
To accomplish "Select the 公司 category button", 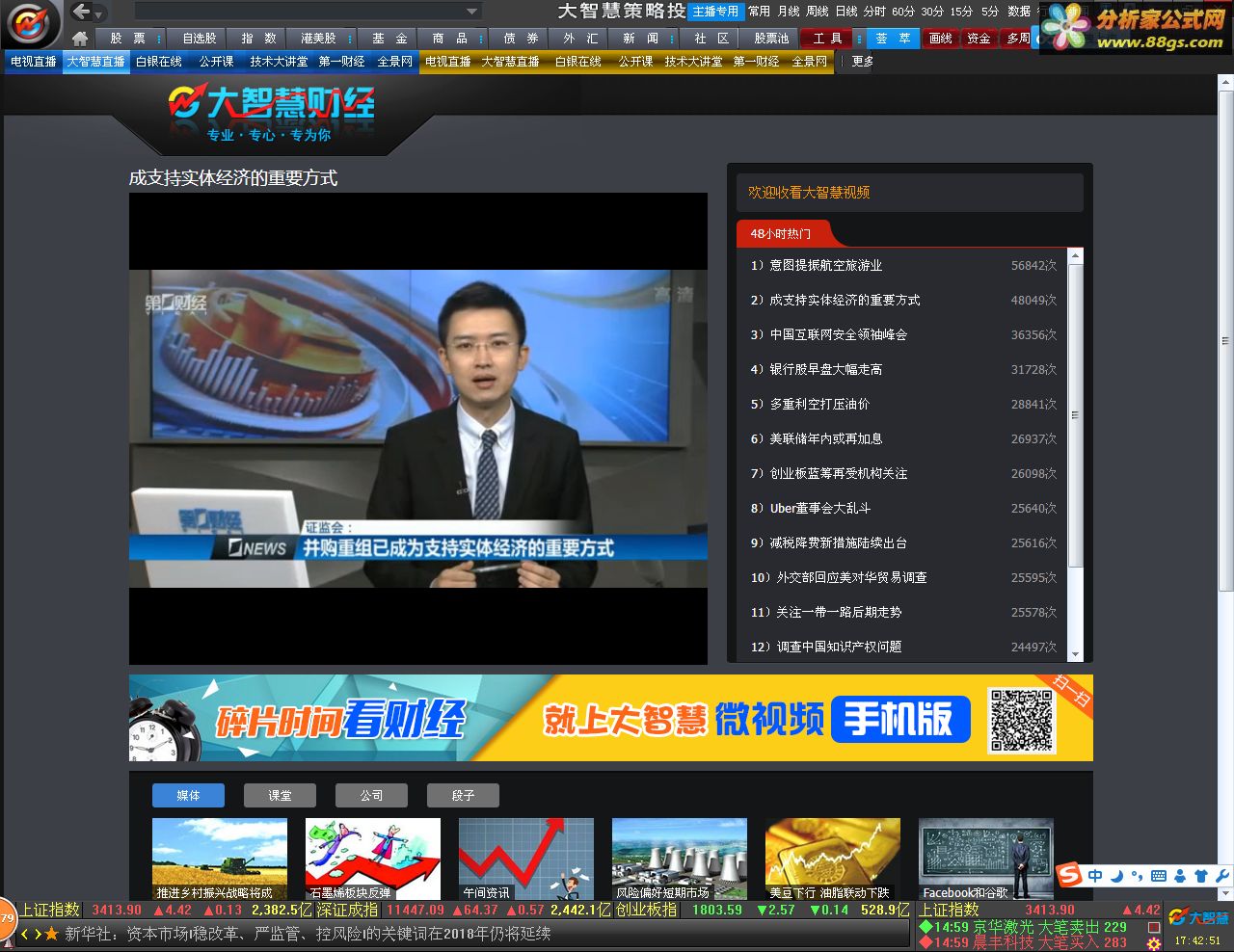I will [371, 795].
